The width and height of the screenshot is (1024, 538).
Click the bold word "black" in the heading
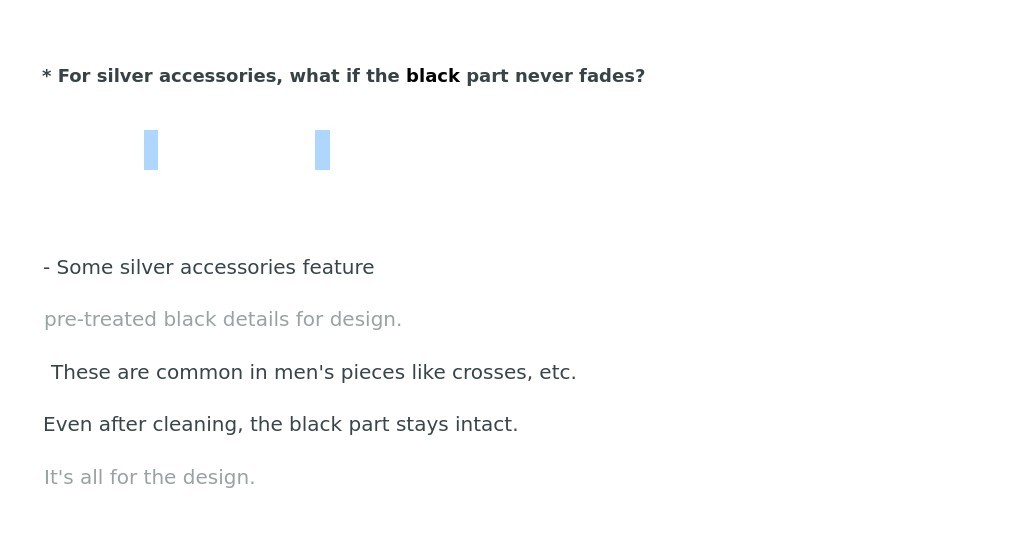[x=432, y=76]
